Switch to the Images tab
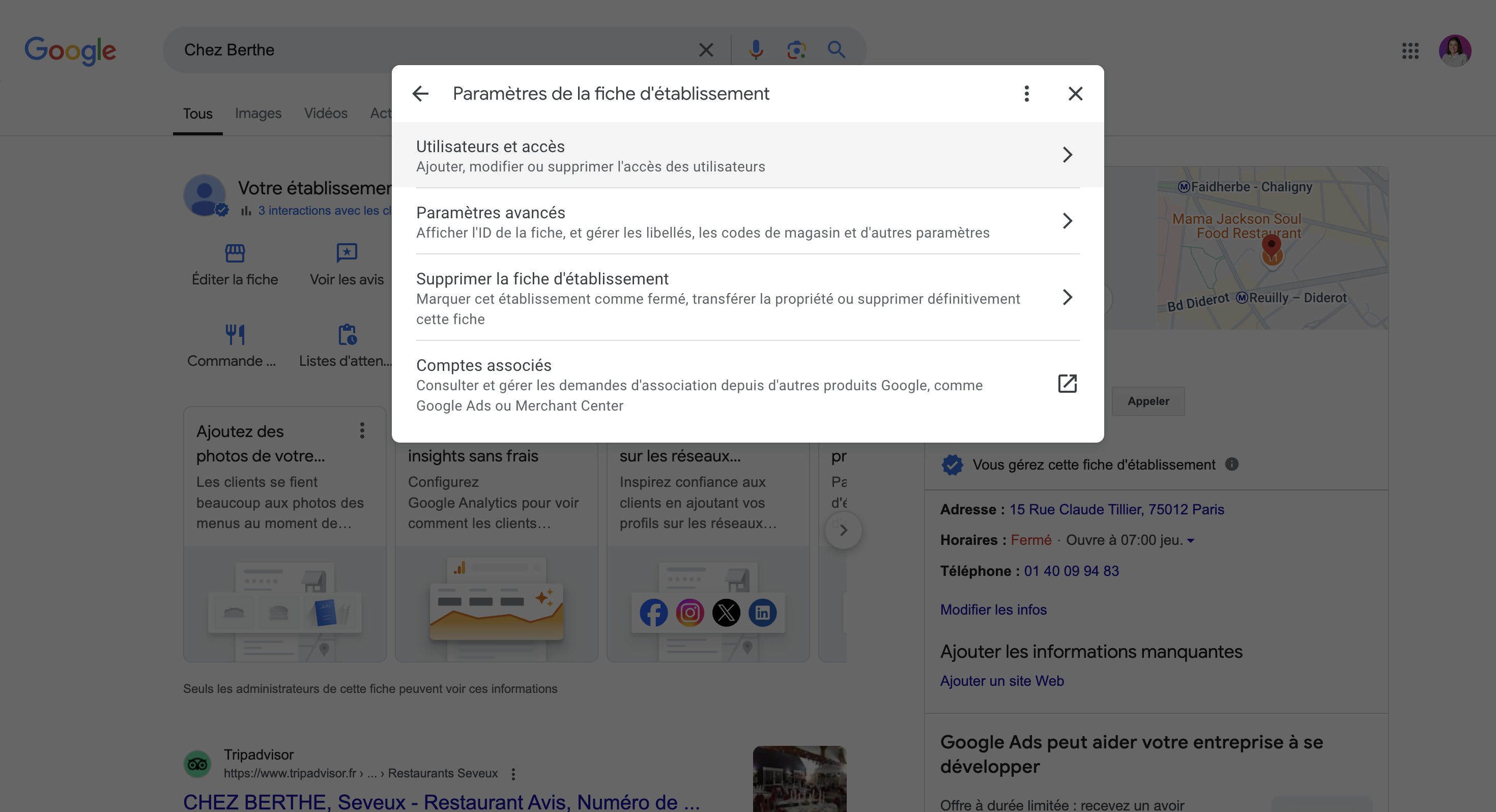 click(258, 113)
